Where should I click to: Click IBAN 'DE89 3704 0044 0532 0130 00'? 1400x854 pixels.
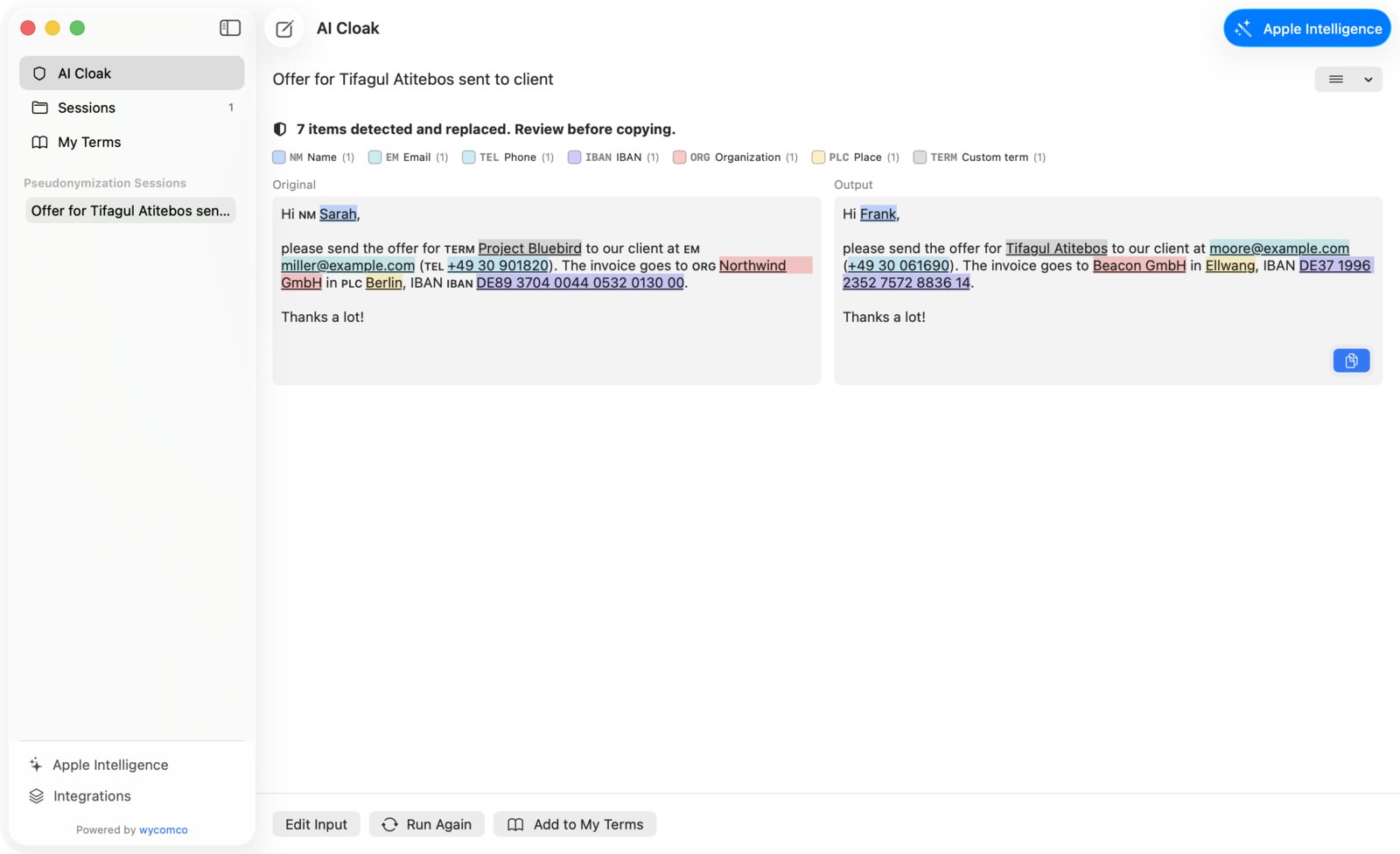pos(580,283)
